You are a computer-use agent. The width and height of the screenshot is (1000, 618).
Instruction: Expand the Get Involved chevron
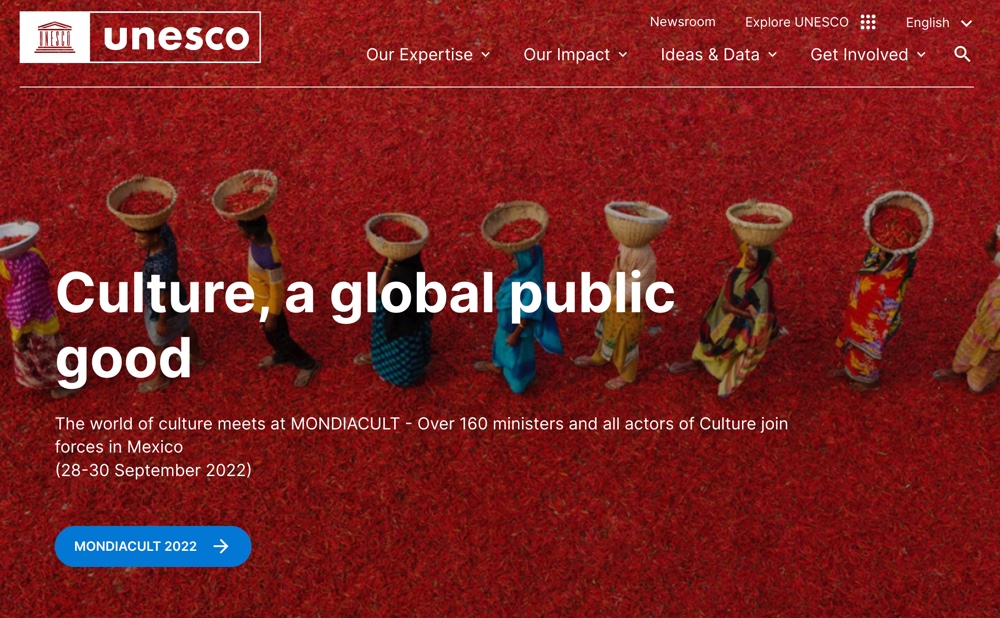(921, 55)
